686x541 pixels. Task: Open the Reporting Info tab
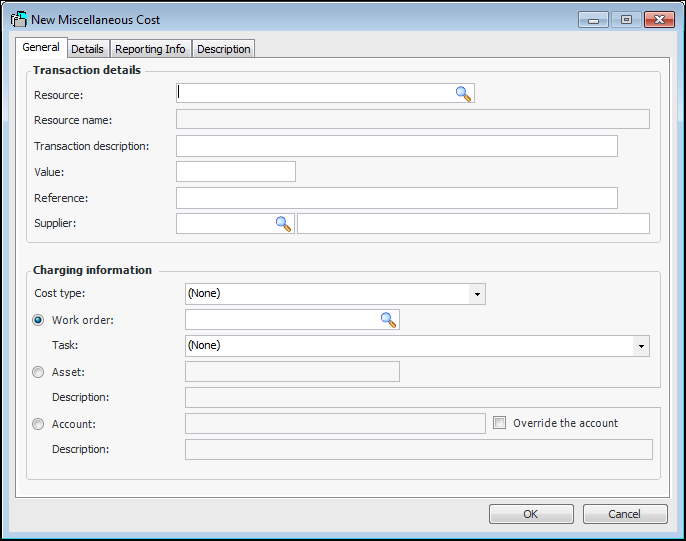(150, 49)
